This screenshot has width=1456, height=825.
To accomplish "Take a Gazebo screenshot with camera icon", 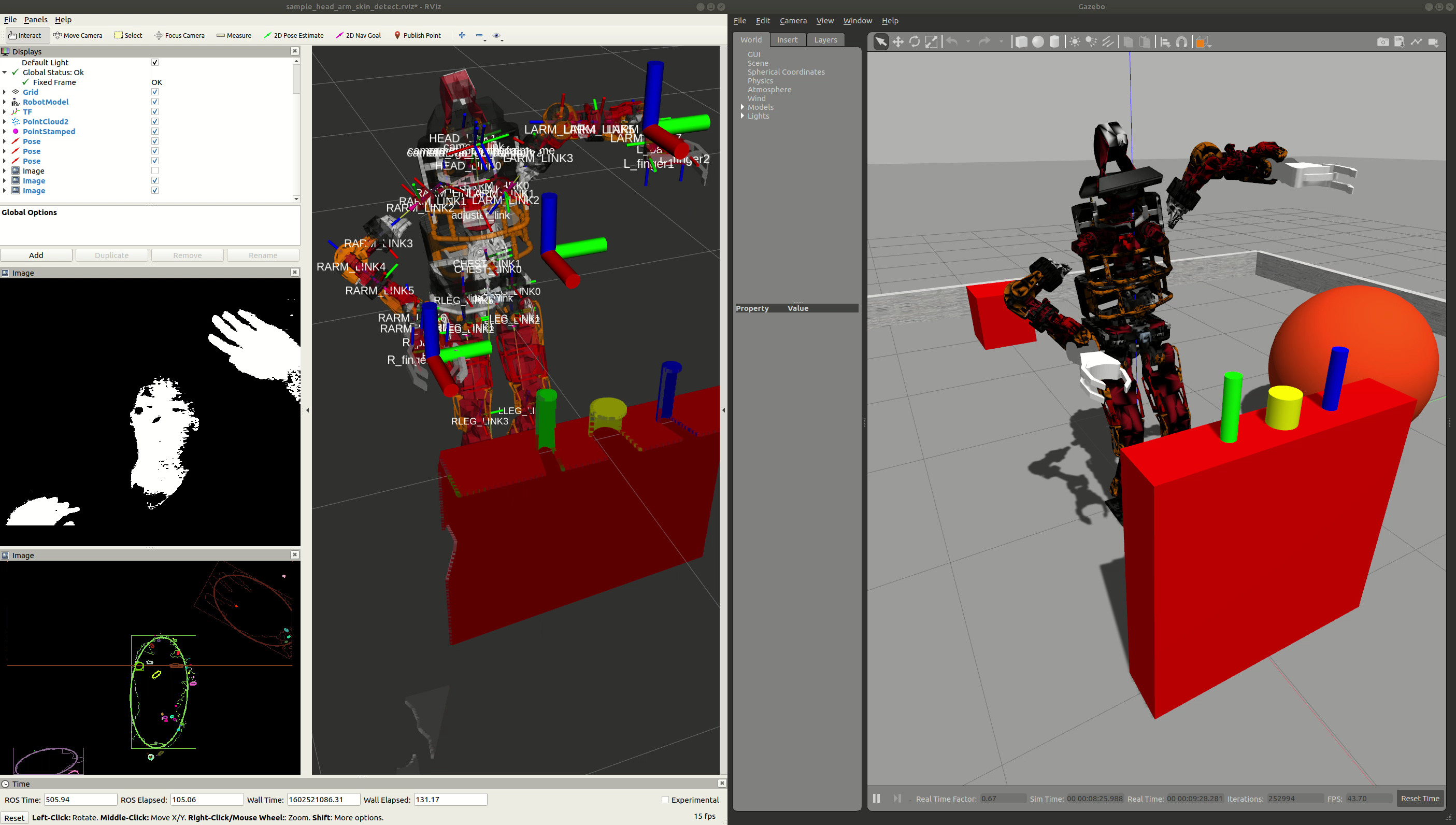I will [x=1382, y=42].
